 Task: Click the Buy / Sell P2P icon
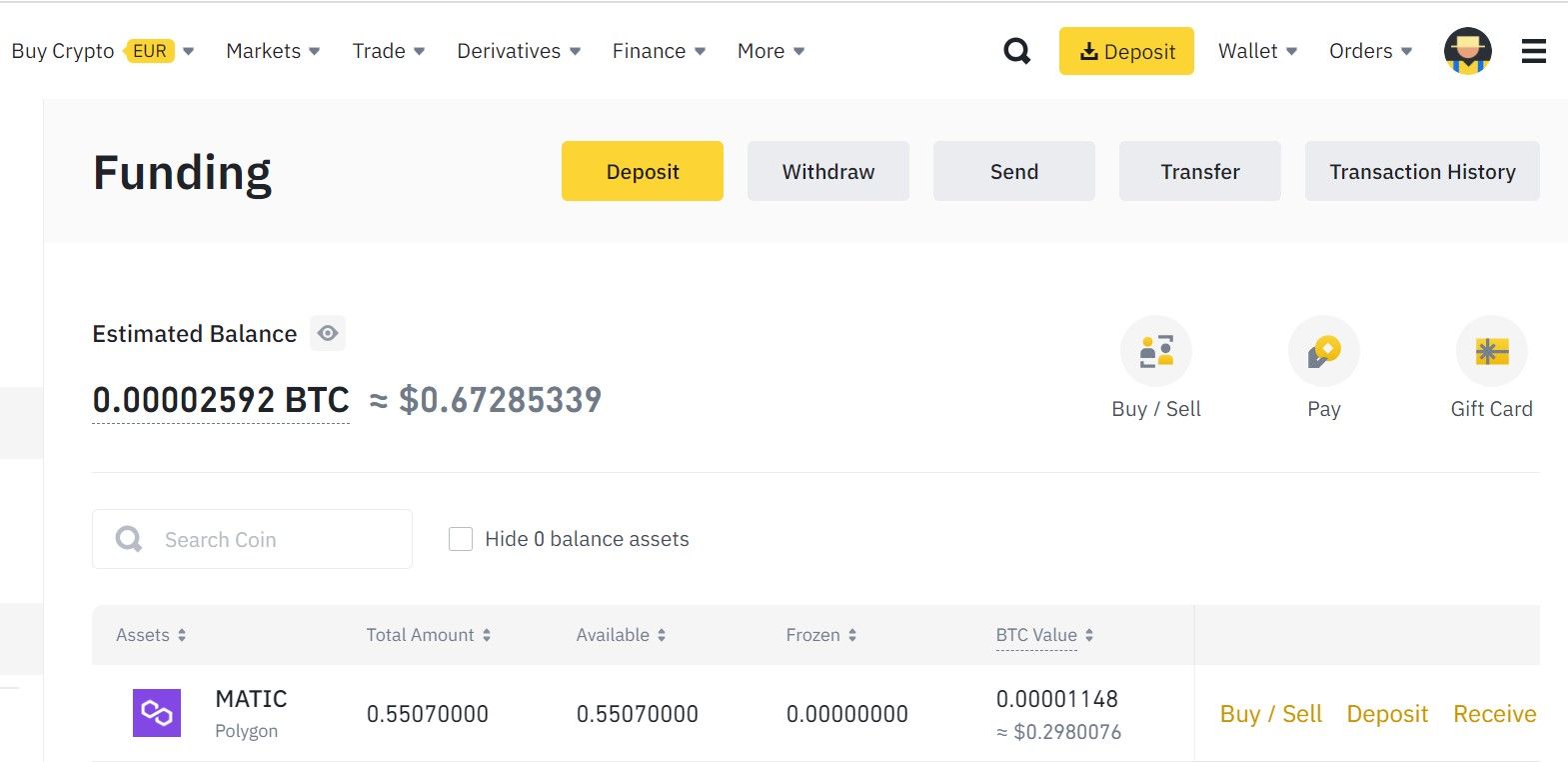(1156, 352)
